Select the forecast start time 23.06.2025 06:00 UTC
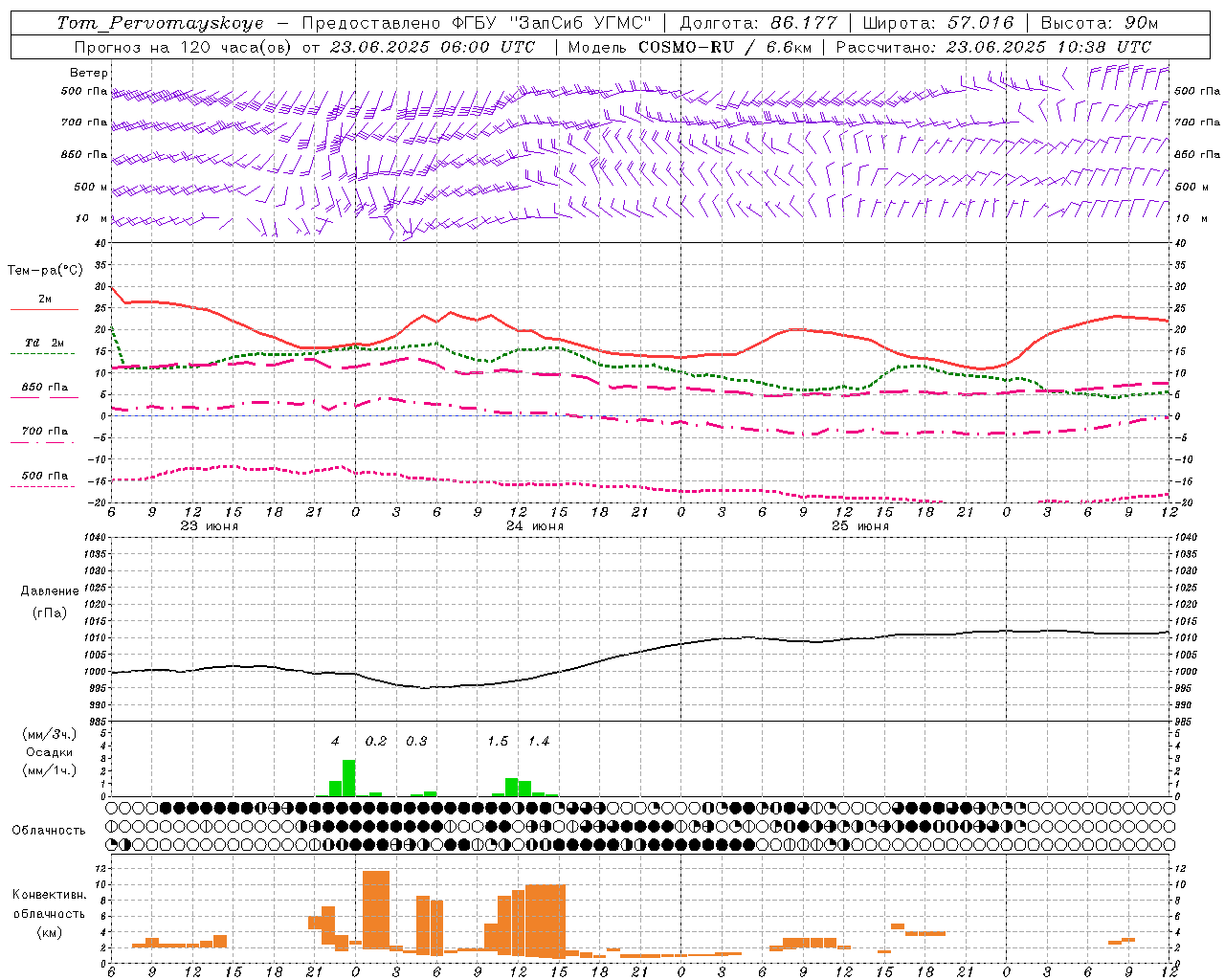Image resolution: width=1225 pixels, height=980 pixels. tap(433, 47)
